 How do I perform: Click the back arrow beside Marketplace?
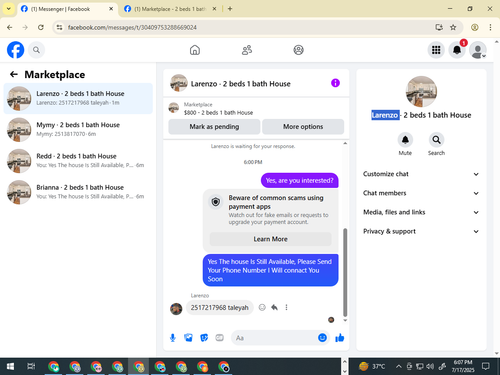(x=14, y=74)
